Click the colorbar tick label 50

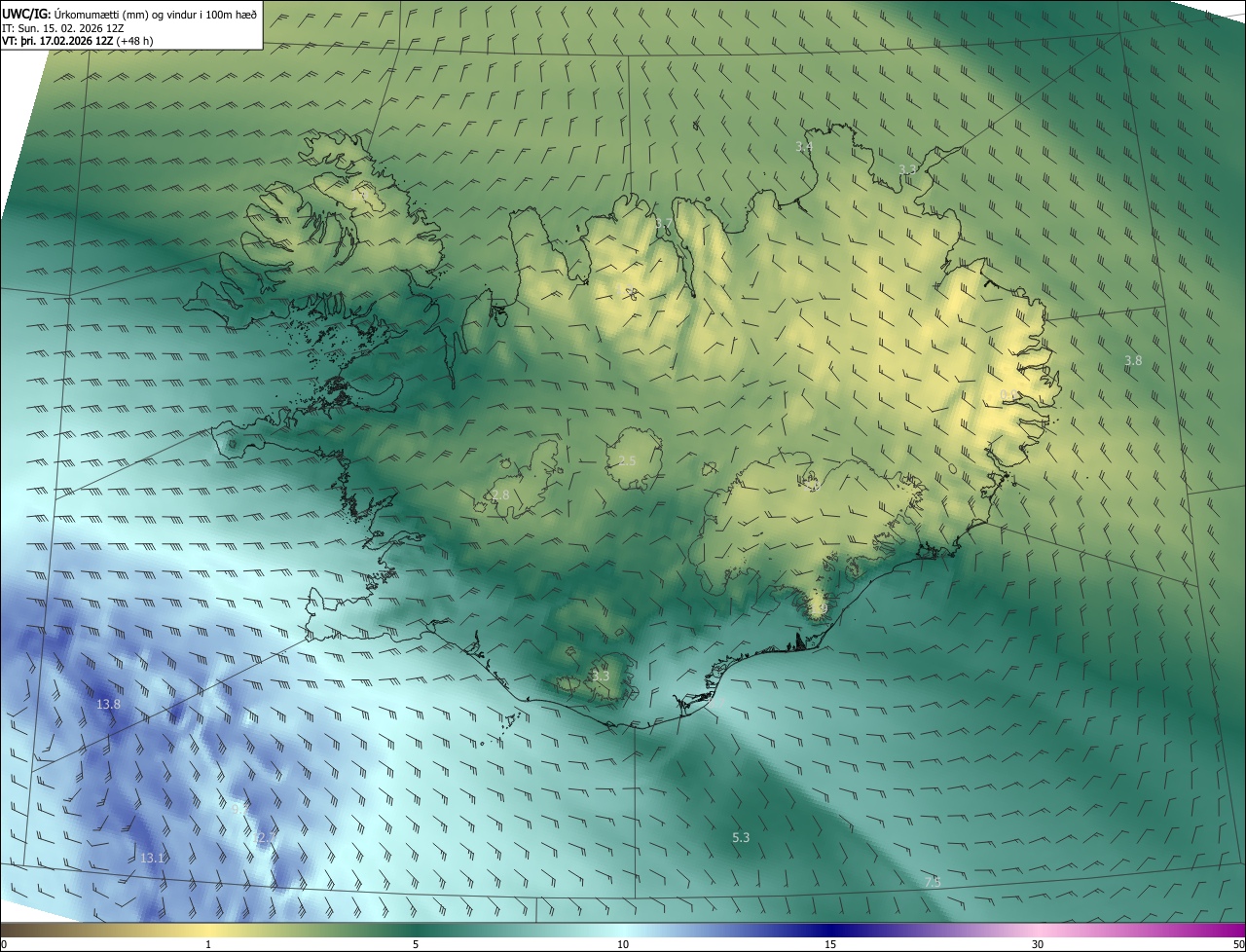point(1237,944)
